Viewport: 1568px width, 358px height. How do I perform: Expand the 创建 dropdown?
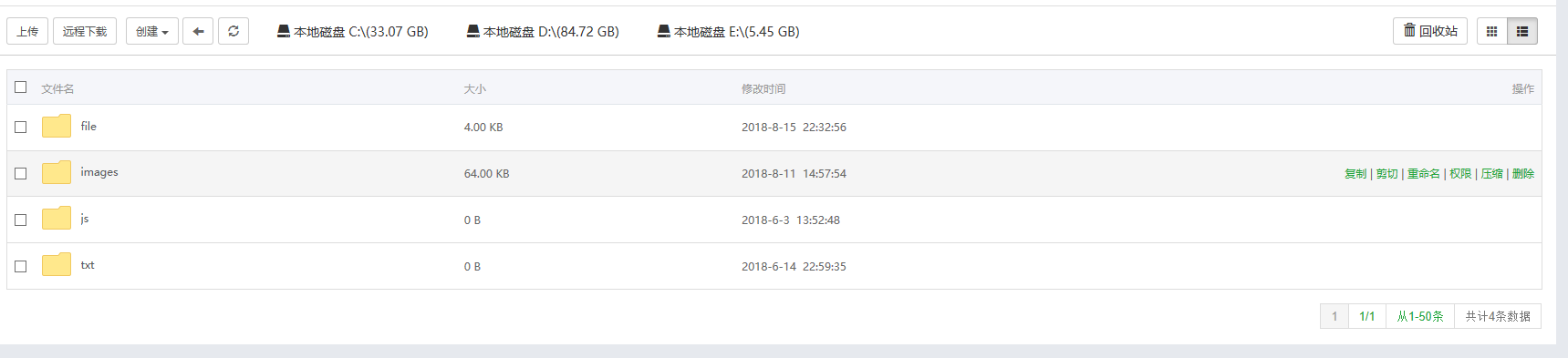tap(151, 31)
